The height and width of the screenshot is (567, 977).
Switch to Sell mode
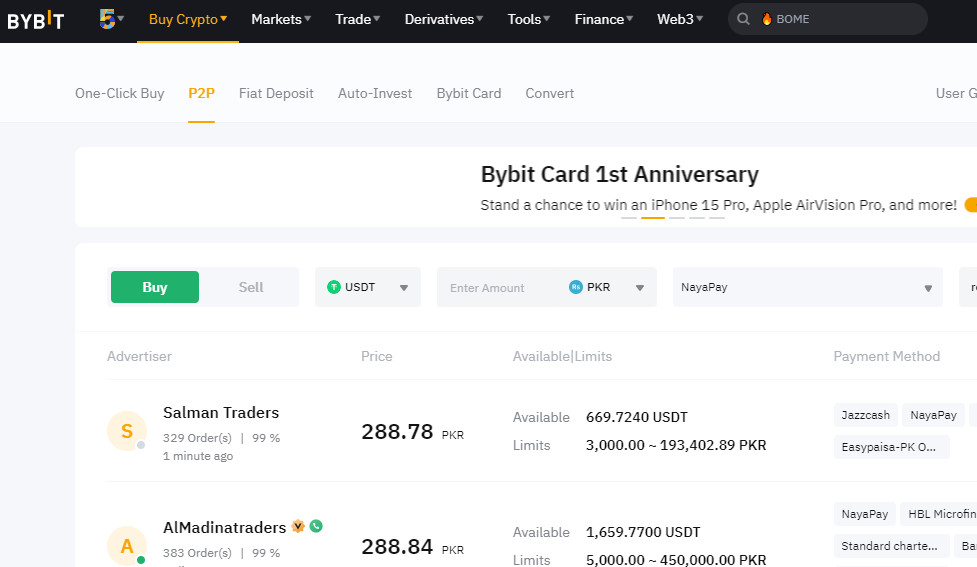[x=250, y=287]
